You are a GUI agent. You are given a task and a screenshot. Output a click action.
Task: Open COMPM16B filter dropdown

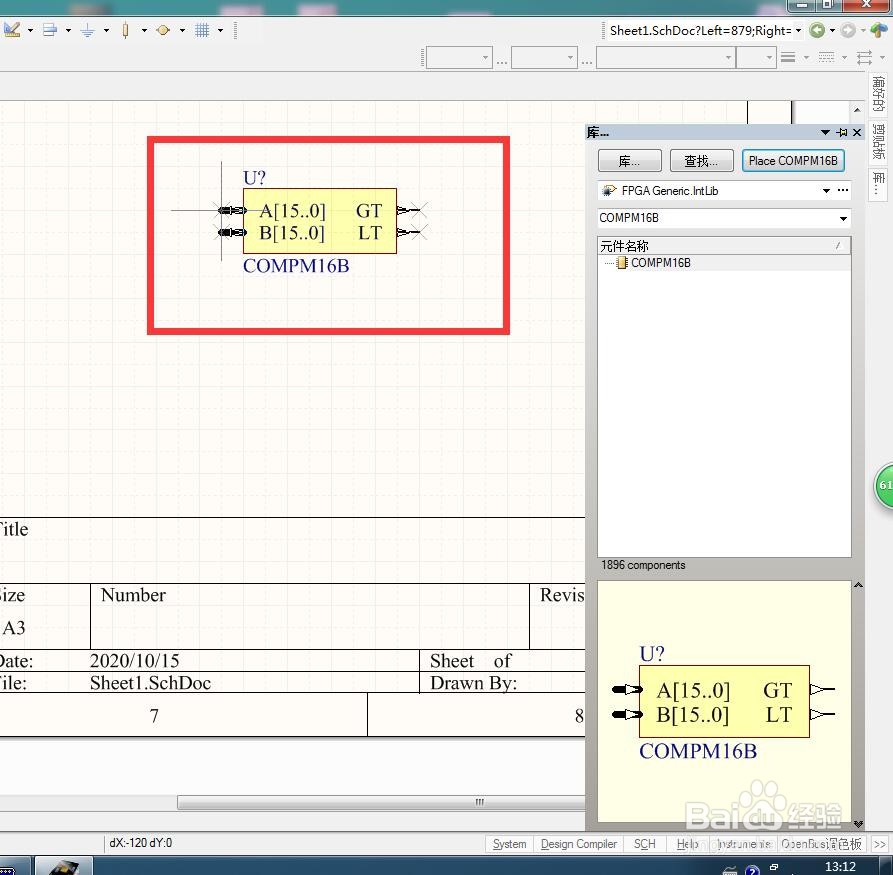coord(843,218)
